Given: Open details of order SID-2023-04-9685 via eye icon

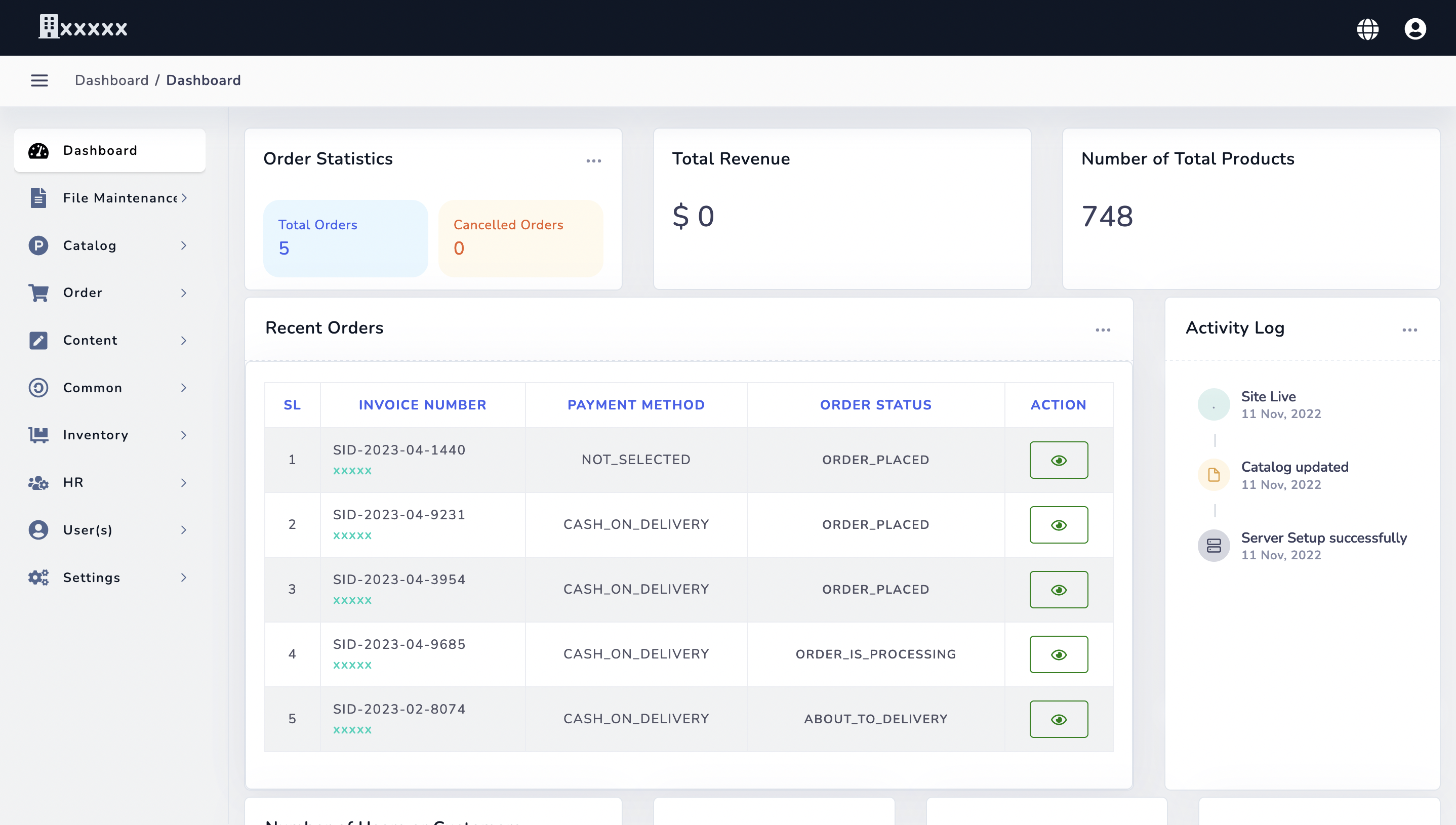Looking at the screenshot, I should [x=1059, y=654].
